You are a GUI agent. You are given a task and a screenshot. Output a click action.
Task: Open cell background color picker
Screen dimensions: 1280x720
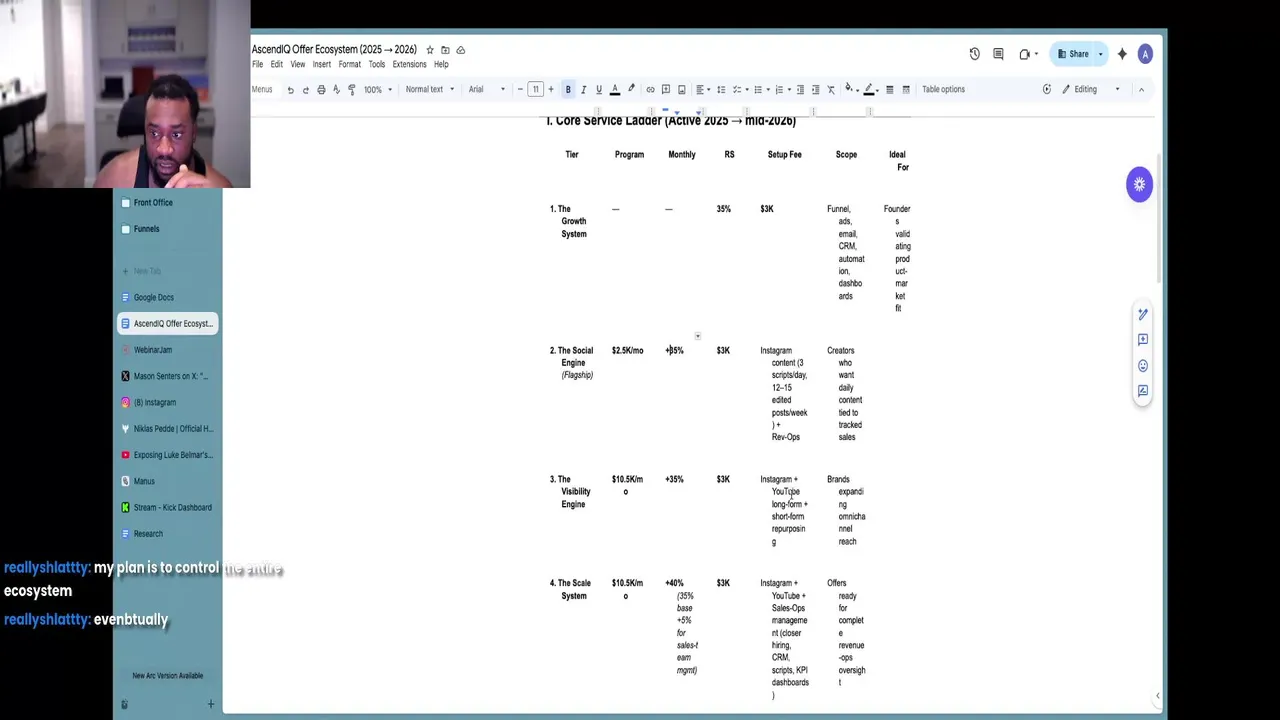pos(850,89)
